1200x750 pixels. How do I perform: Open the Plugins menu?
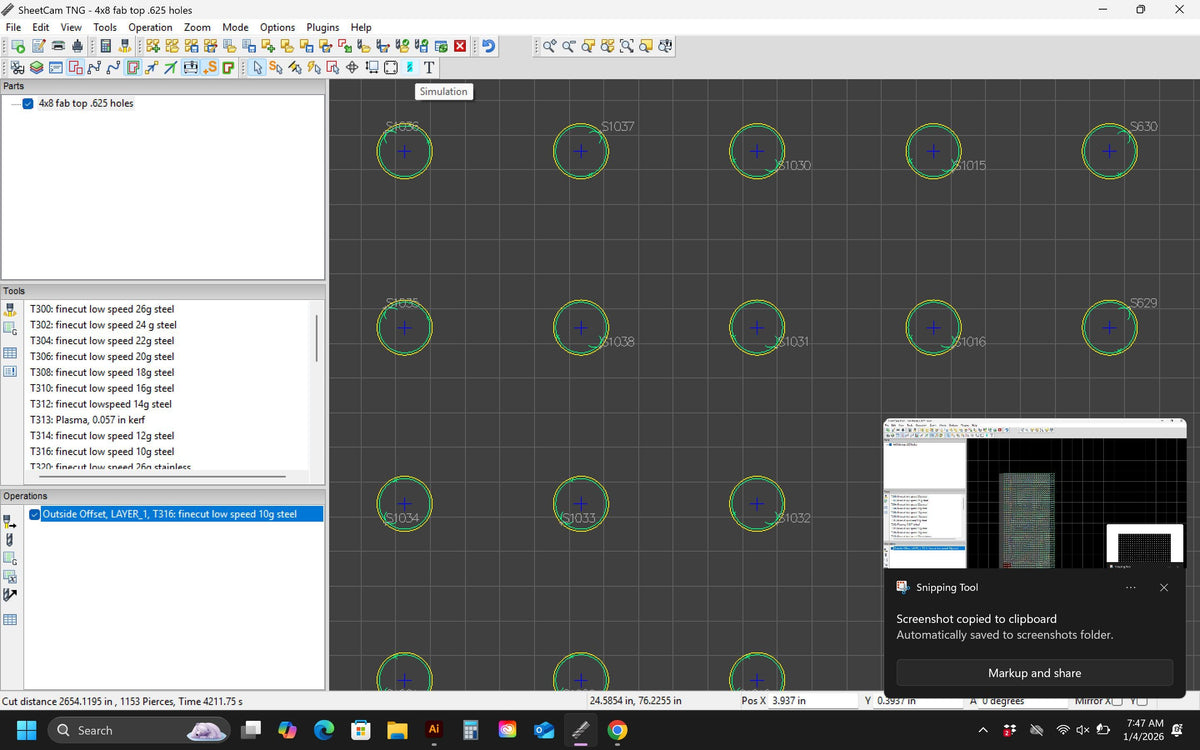(x=322, y=27)
